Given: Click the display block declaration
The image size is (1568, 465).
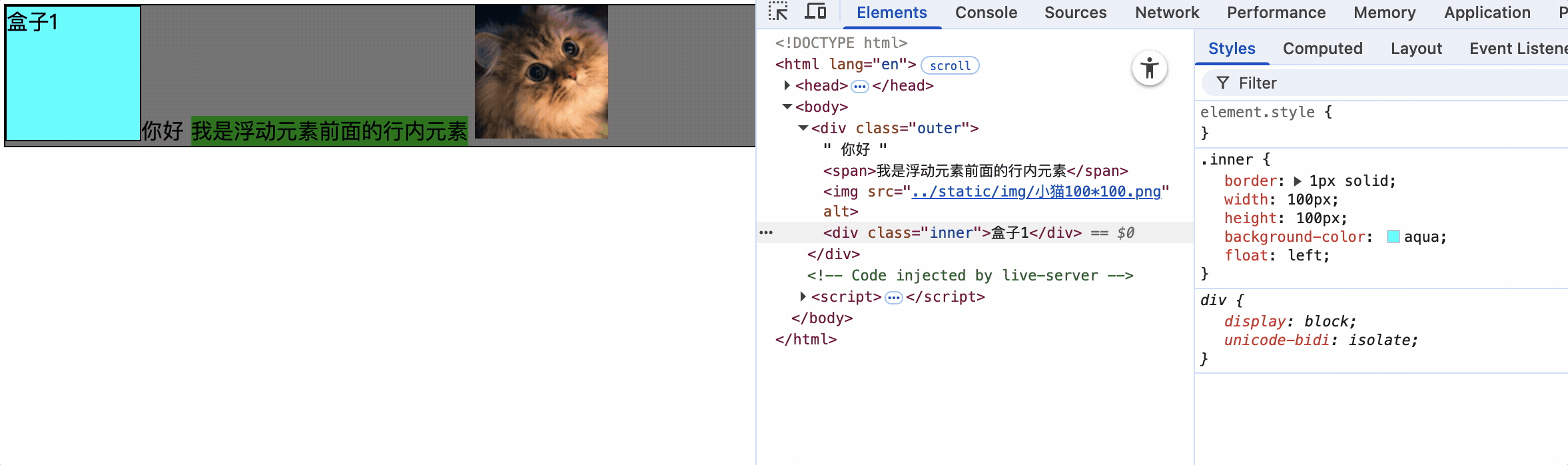Looking at the screenshot, I should (1290, 321).
